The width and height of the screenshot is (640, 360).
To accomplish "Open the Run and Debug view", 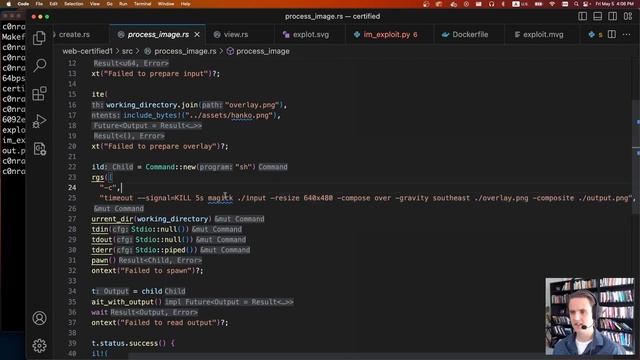I will click(x=40, y=121).
